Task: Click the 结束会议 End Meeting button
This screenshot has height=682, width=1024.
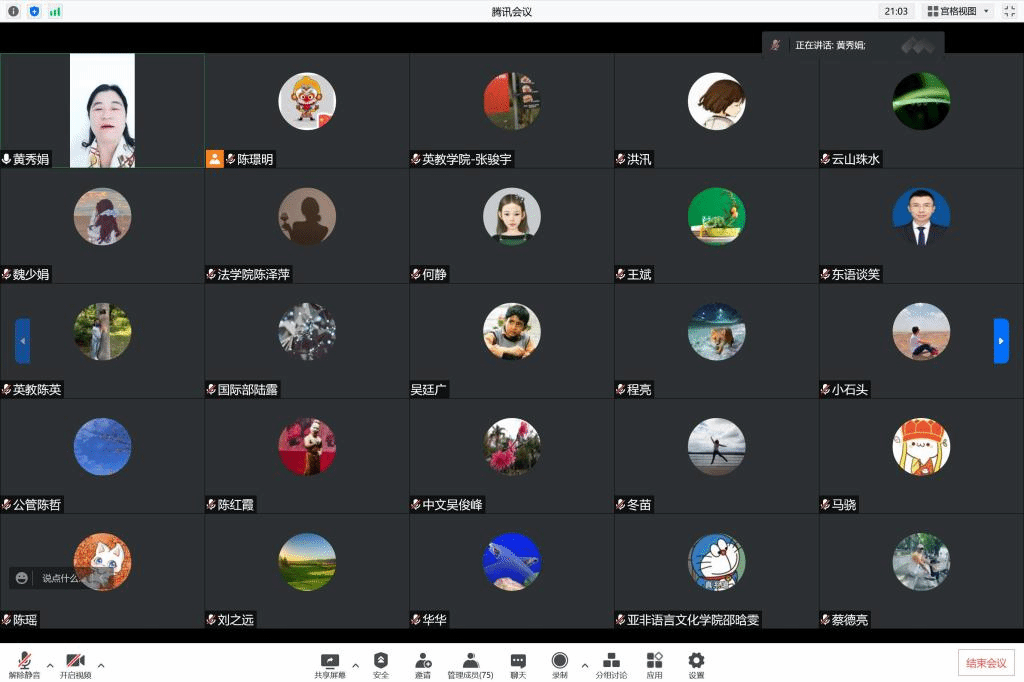Action: 983,662
